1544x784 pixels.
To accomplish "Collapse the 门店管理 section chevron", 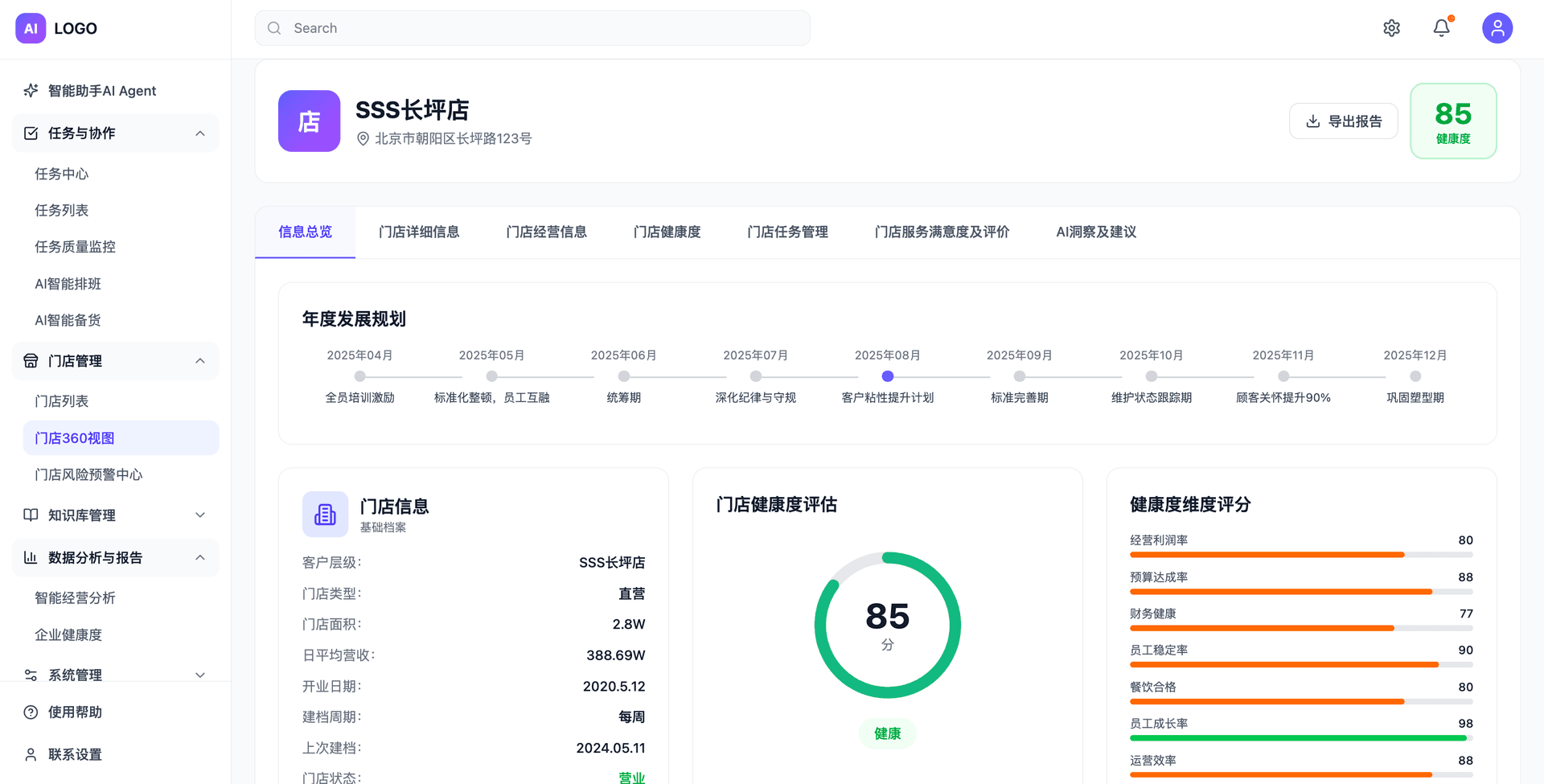I will (200, 361).
